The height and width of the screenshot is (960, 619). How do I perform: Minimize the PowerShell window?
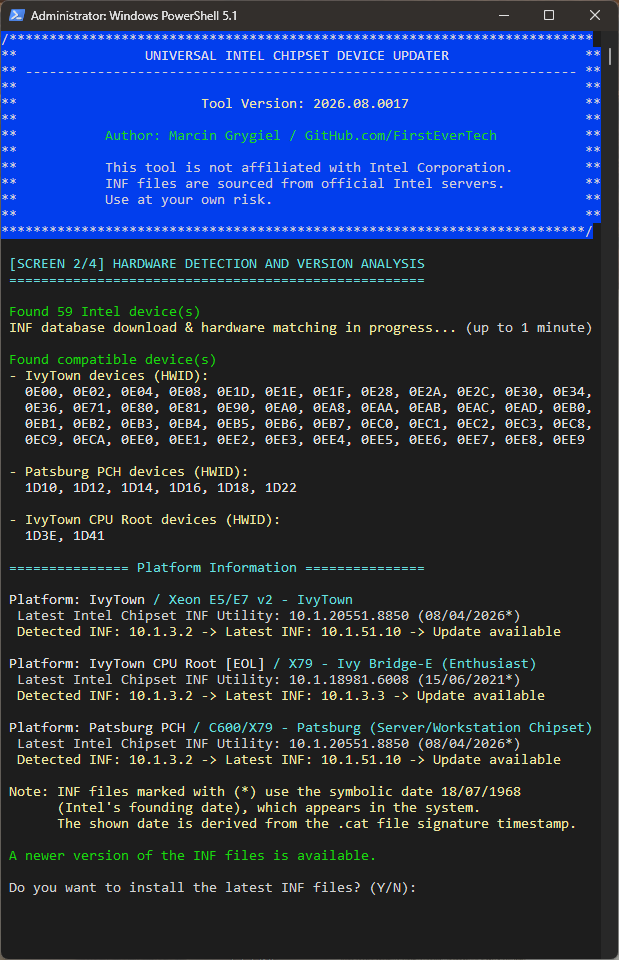pos(504,15)
